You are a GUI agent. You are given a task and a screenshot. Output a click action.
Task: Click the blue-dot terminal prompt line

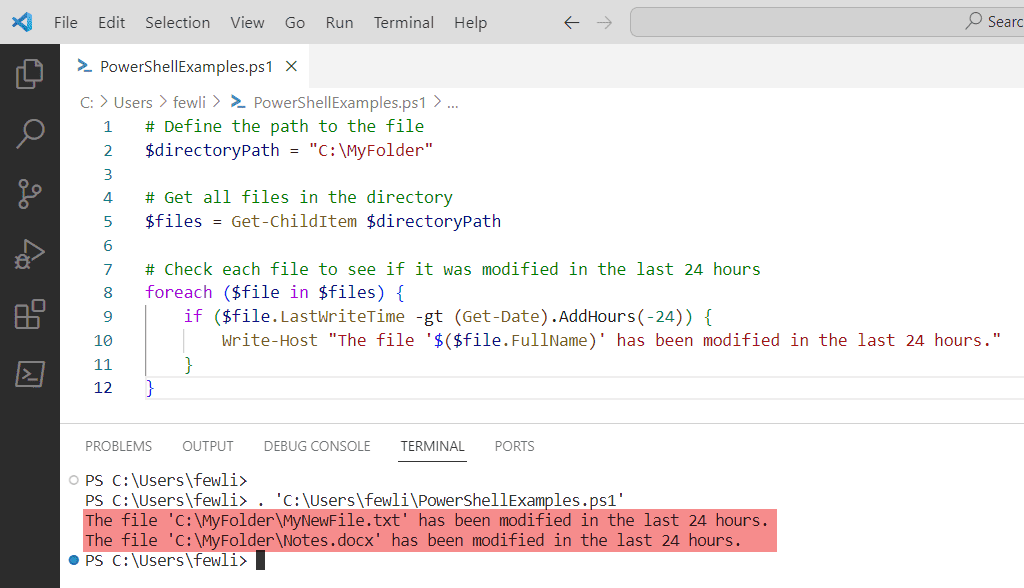pos(167,561)
